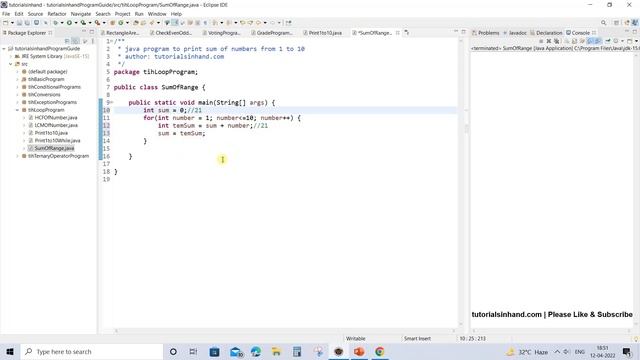Open the Run menu

tap(139, 14)
